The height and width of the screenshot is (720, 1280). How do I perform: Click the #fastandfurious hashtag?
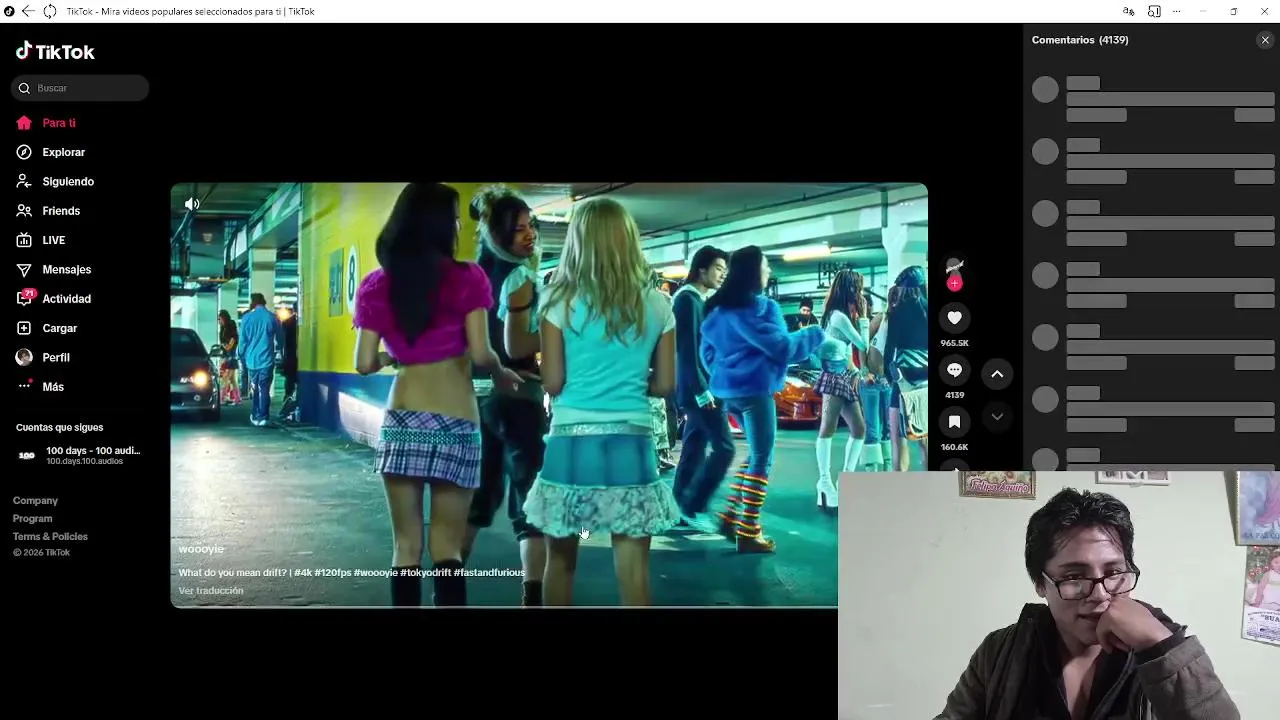tap(489, 573)
